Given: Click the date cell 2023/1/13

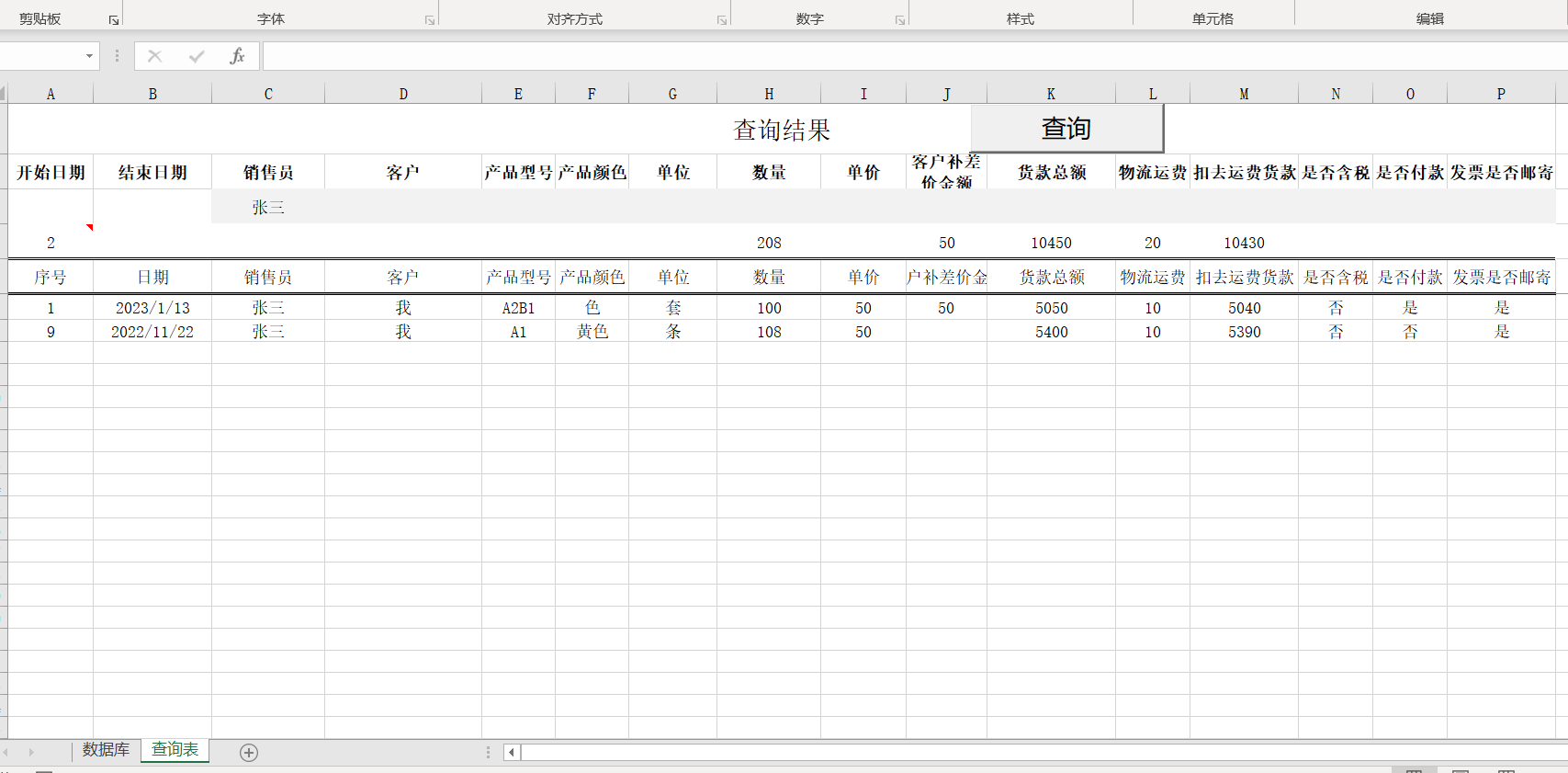Looking at the screenshot, I should [x=152, y=308].
